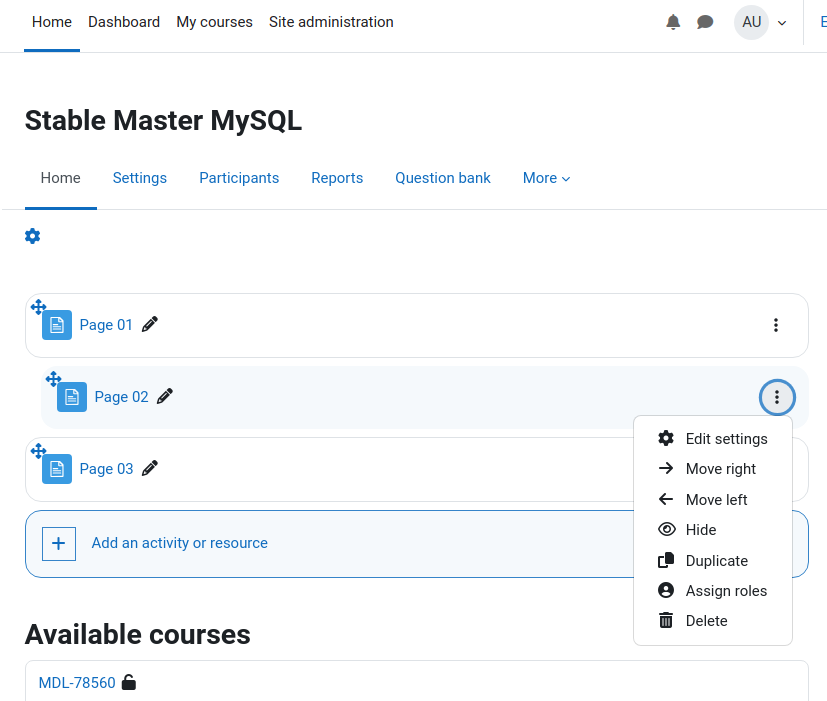Click the plus icon to add activity
Screen dimensions: 827x701
coord(59,543)
